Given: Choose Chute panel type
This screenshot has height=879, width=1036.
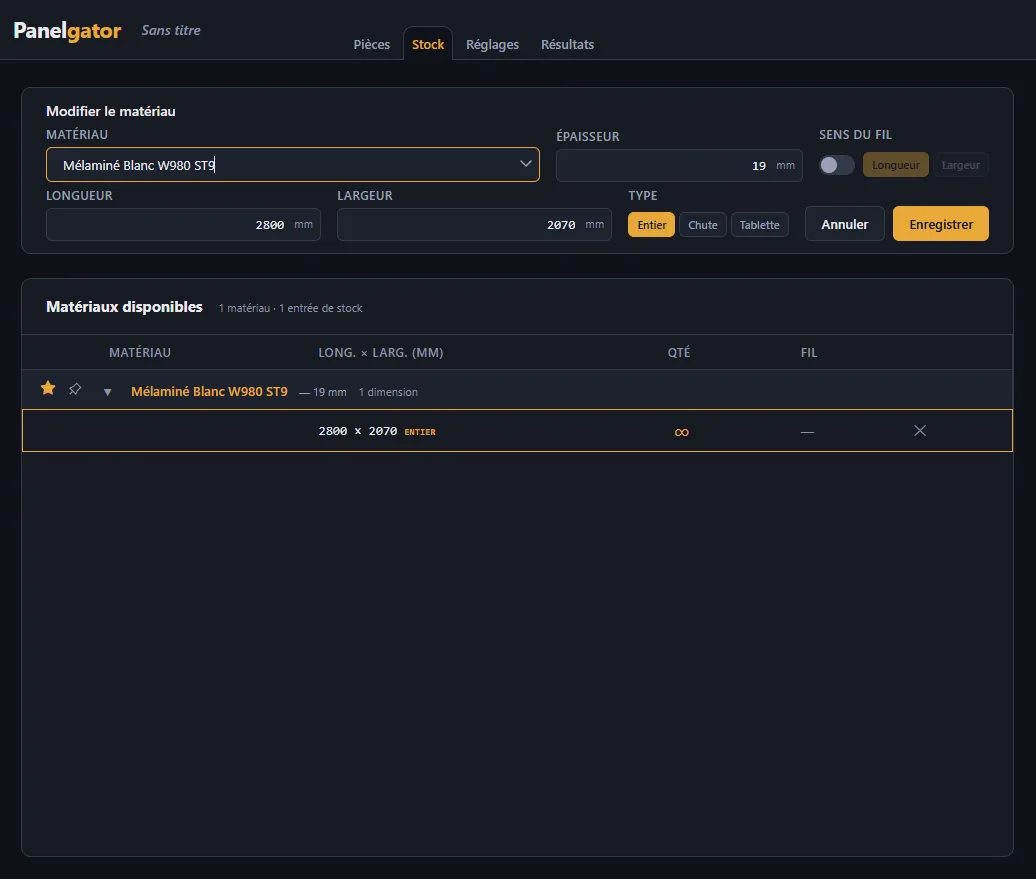Looking at the screenshot, I should (702, 225).
